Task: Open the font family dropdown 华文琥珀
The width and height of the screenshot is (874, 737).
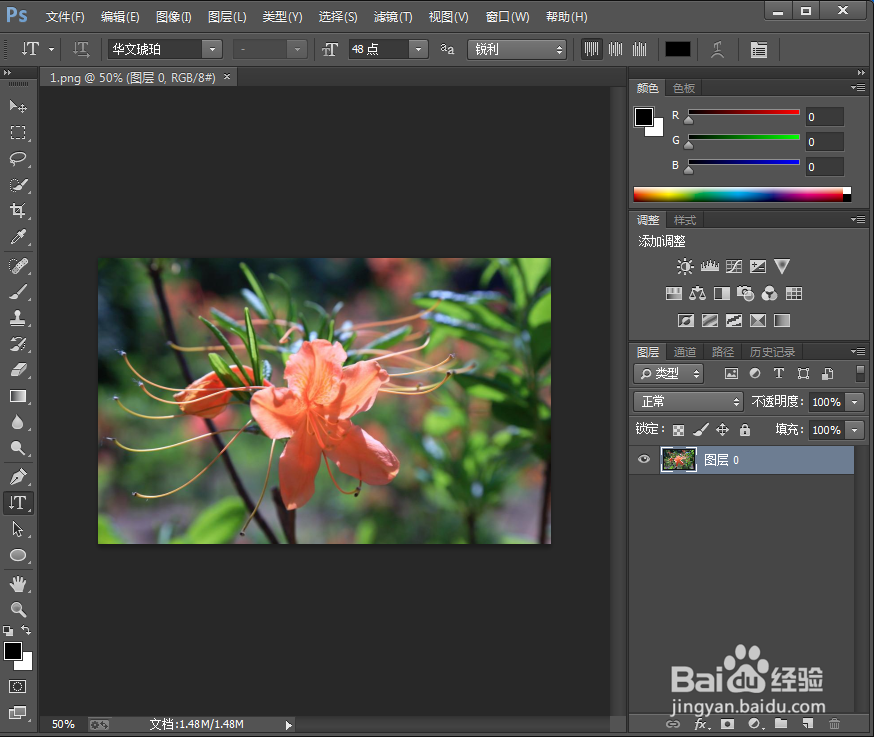Action: coord(212,49)
